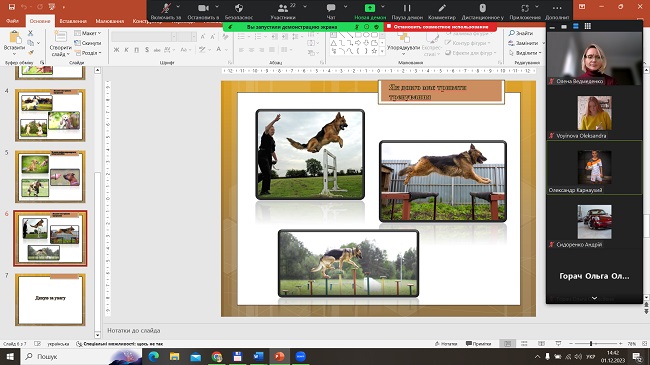Expand the video options arrow in Zoom

pyautogui.click(x=217, y=7)
